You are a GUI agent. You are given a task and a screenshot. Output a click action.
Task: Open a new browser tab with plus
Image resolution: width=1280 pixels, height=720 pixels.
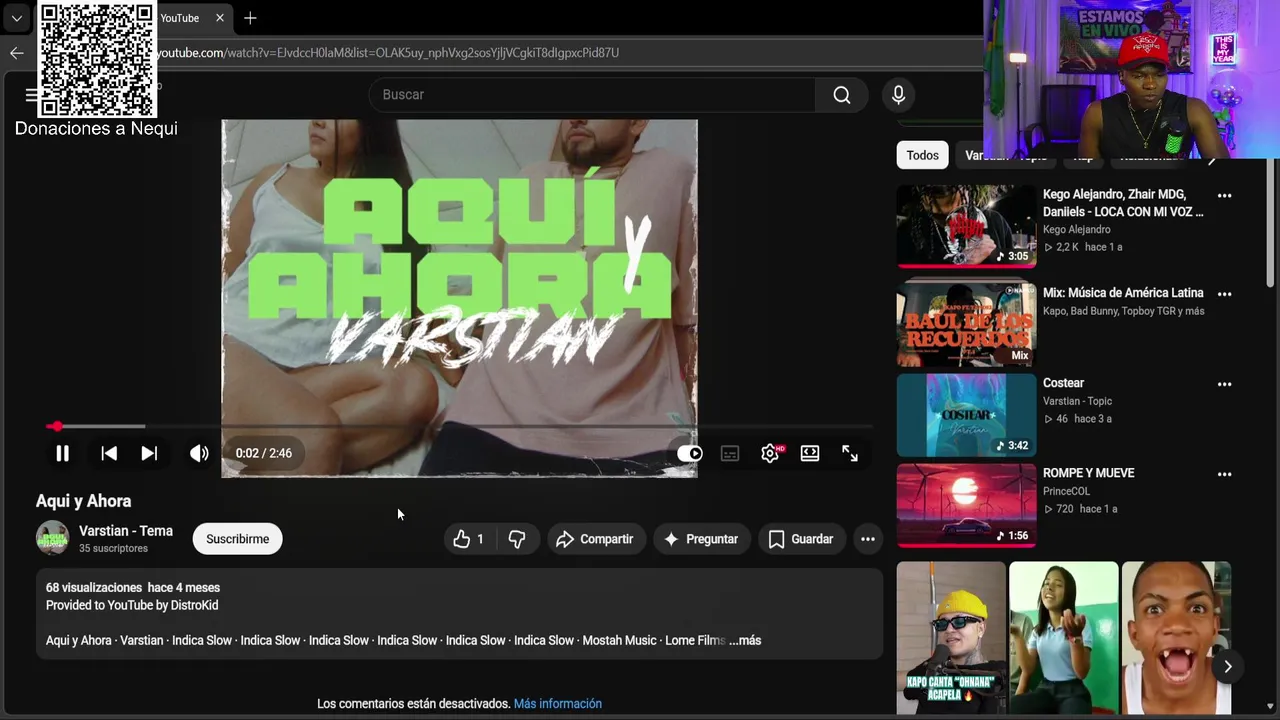click(x=250, y=18)
